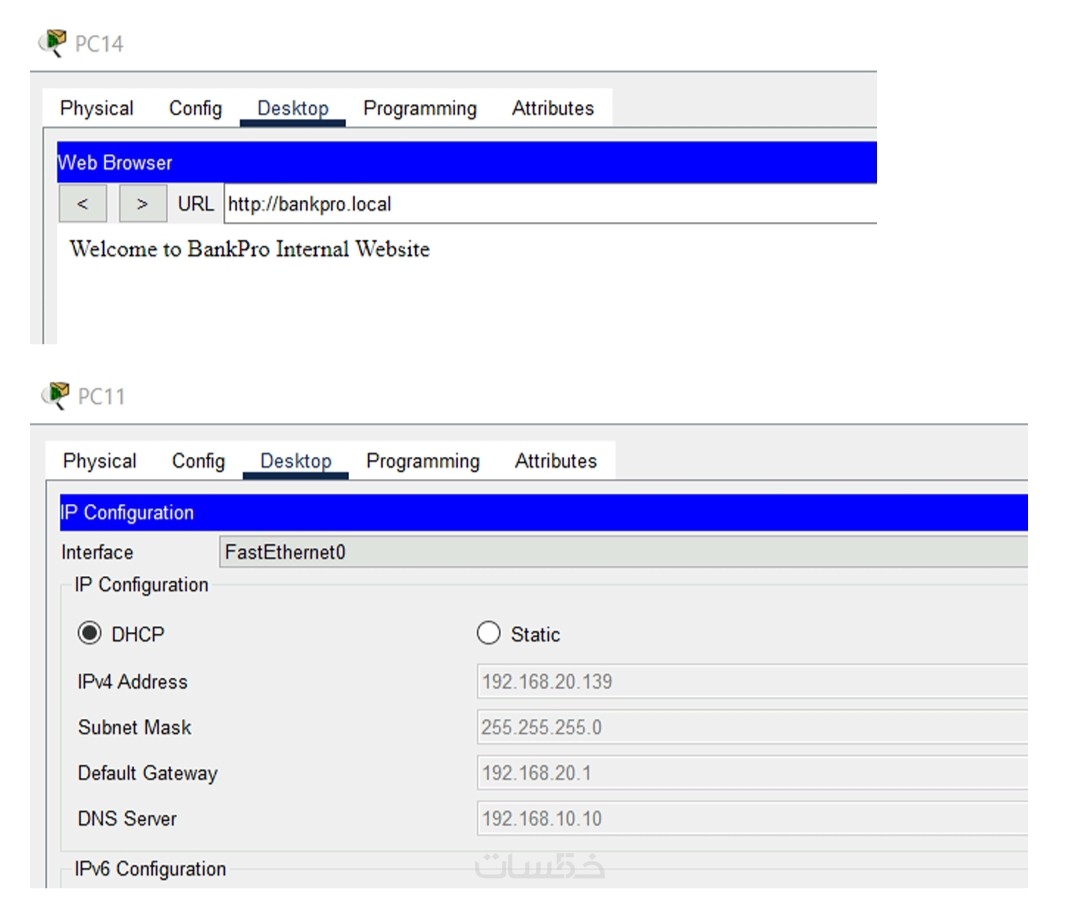This screenshot has width=1080, height=897.
Task: Click the PC14 window Packet Tracer icon
Action: tap(52, 43)
